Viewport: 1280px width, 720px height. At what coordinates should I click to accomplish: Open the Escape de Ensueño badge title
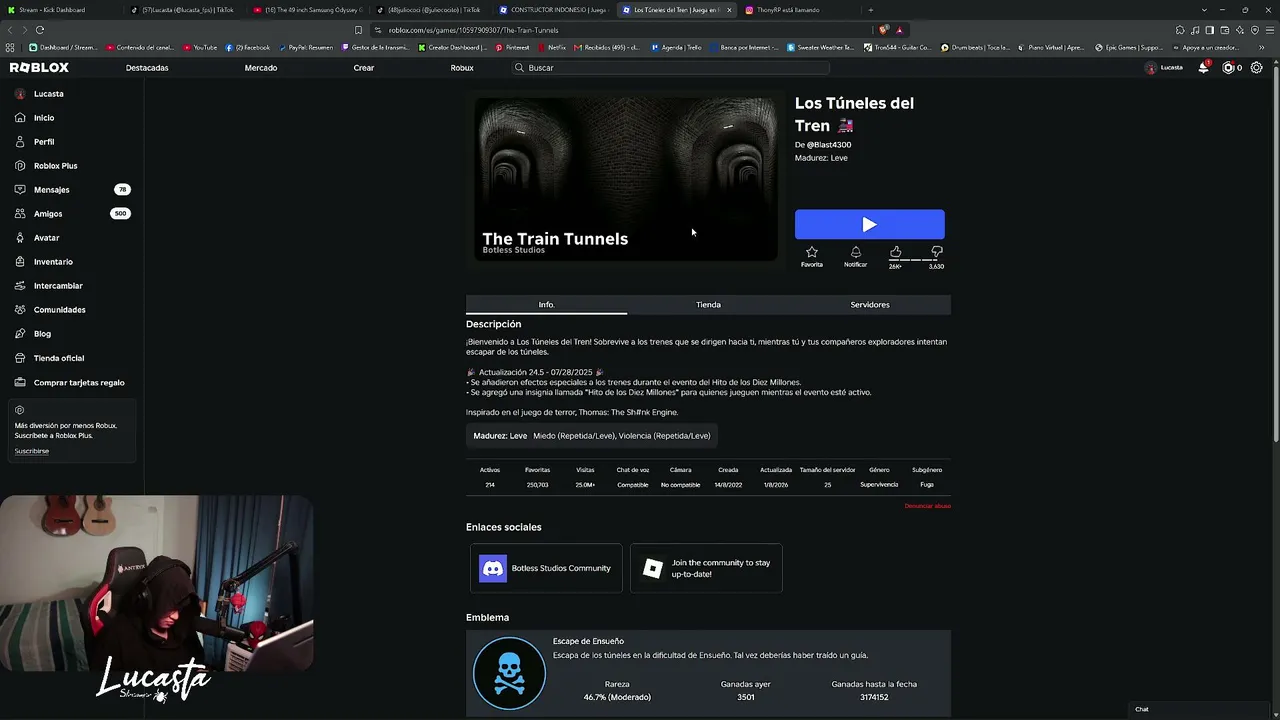tap(588, 641)
